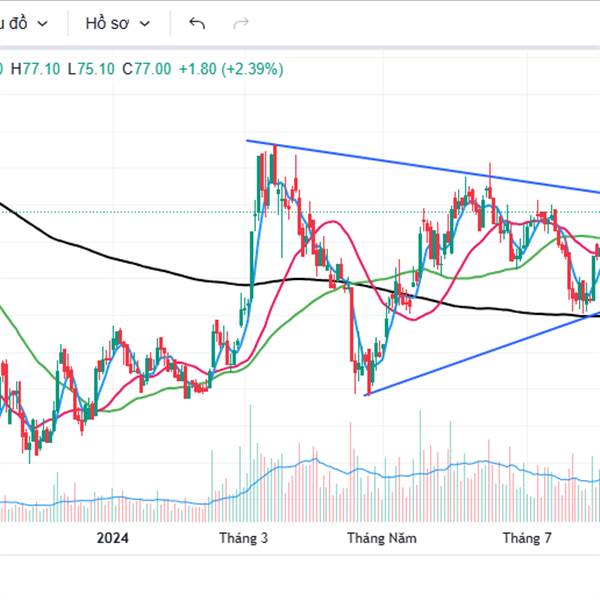Open the partially visible đồ dropdown
The image size is (600, 600).
24,24
